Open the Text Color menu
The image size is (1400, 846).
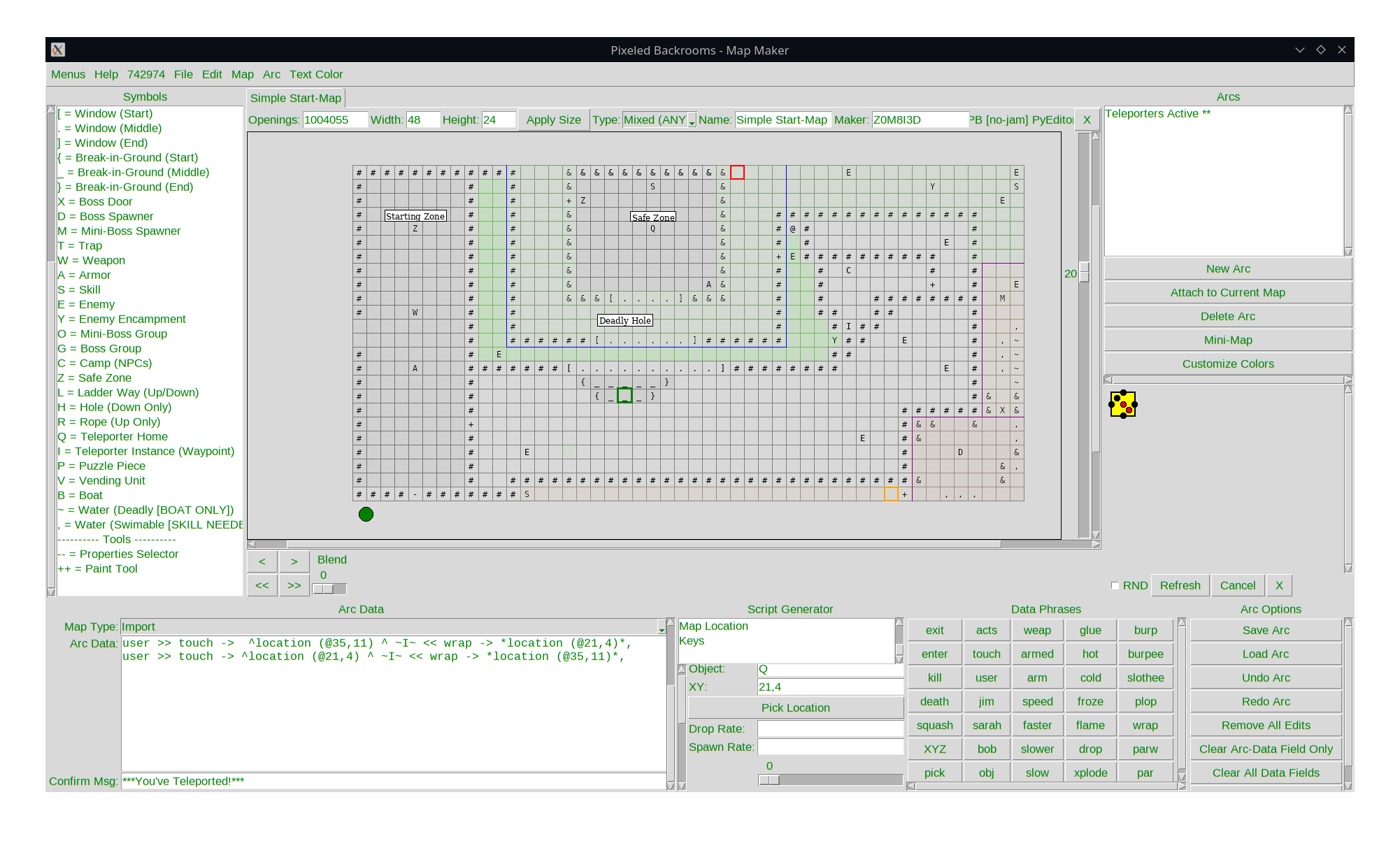click(x=316, y=74)
